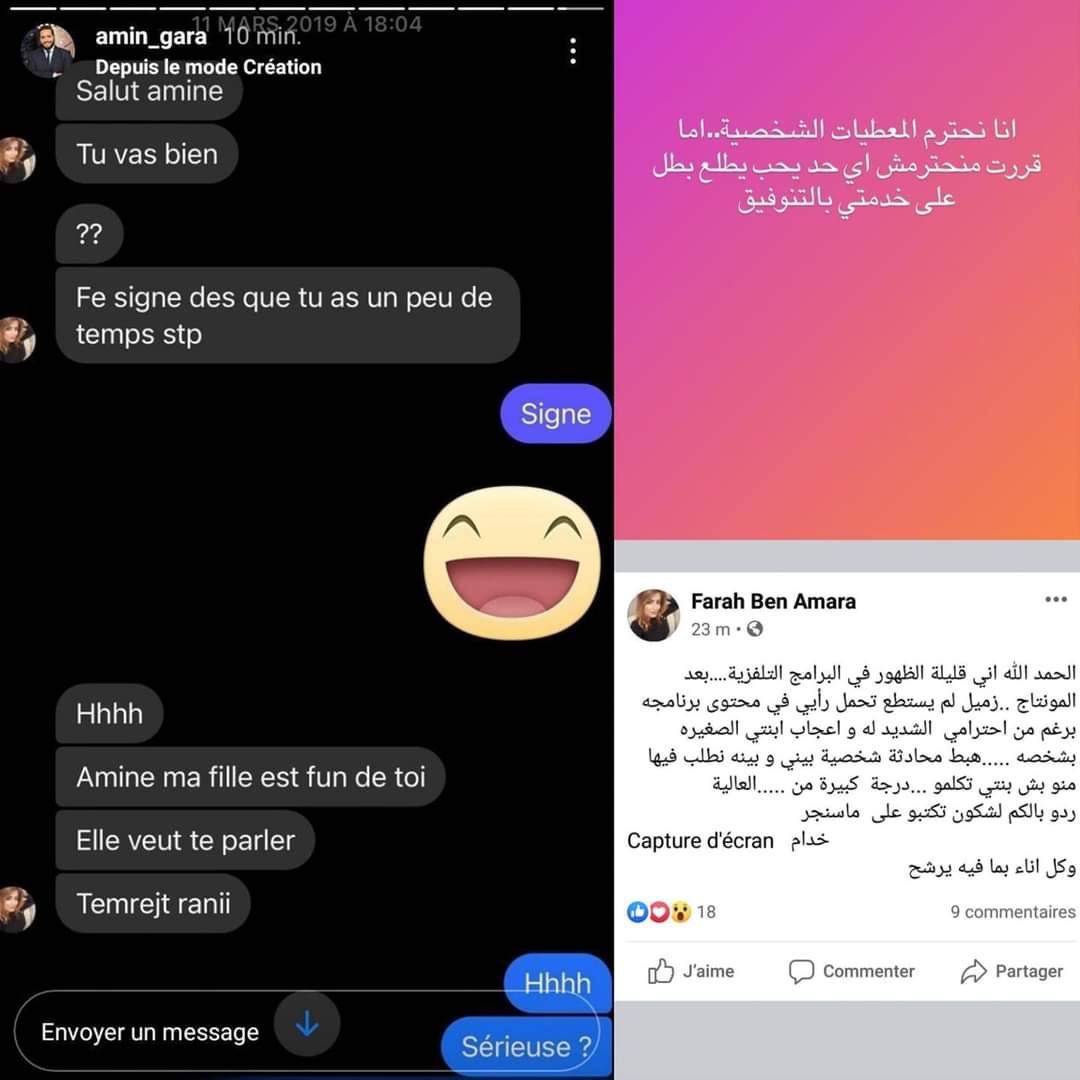Image resolution: width=1080 pixels, height=1080 pixels.
Task: Open the amin_gara username link
Action: click(151, 37)
